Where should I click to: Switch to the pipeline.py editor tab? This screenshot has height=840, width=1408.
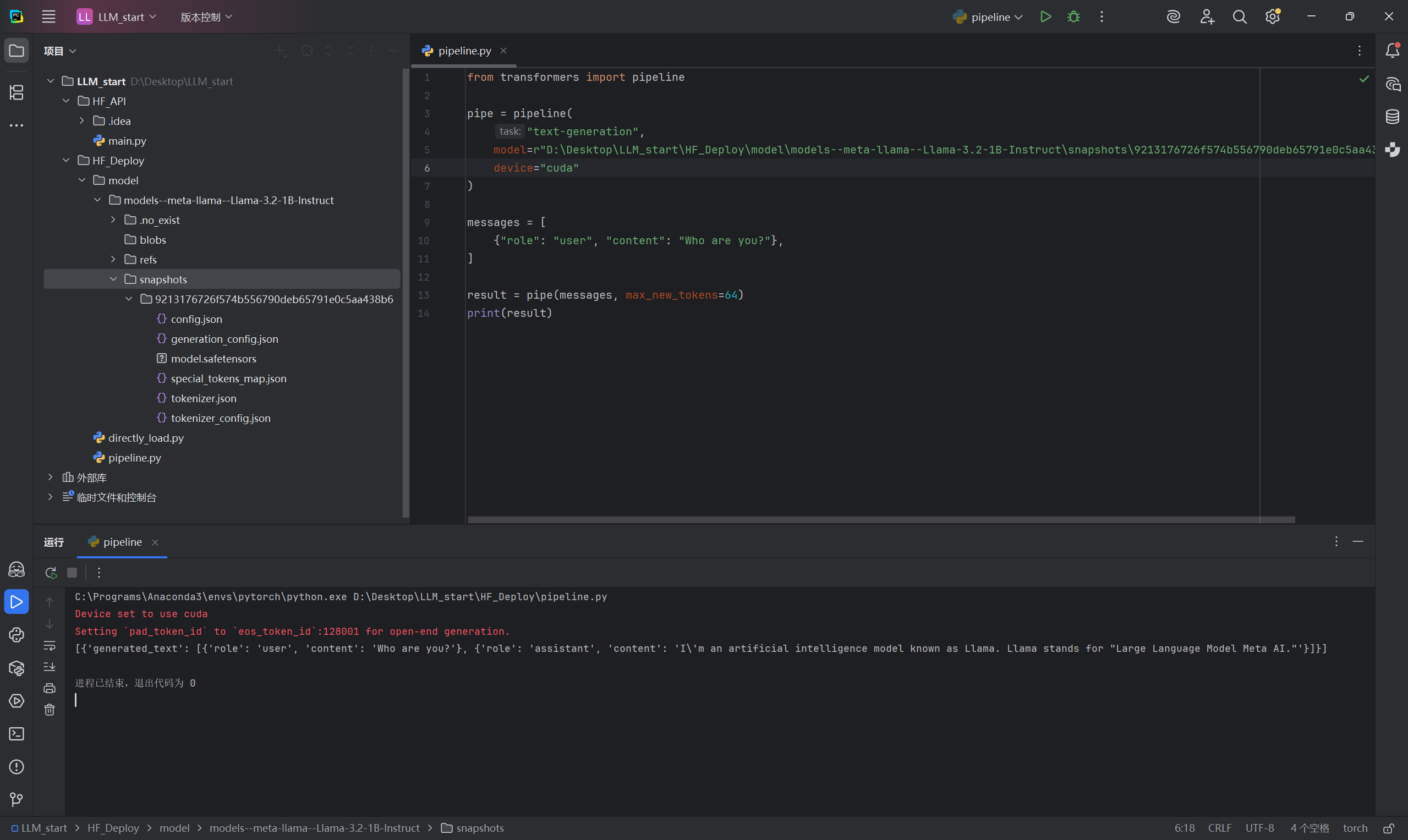tap(464, 51)
